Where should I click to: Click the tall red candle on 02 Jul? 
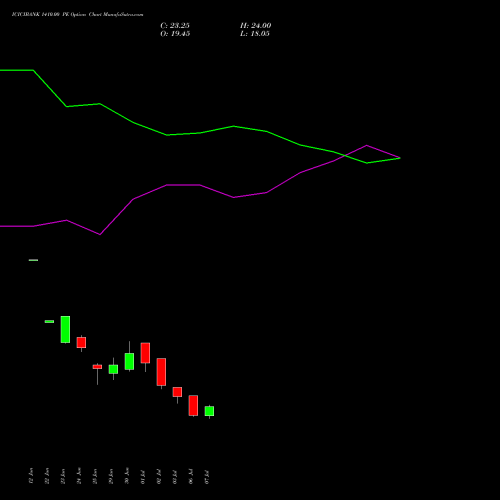tap(161, 372)
